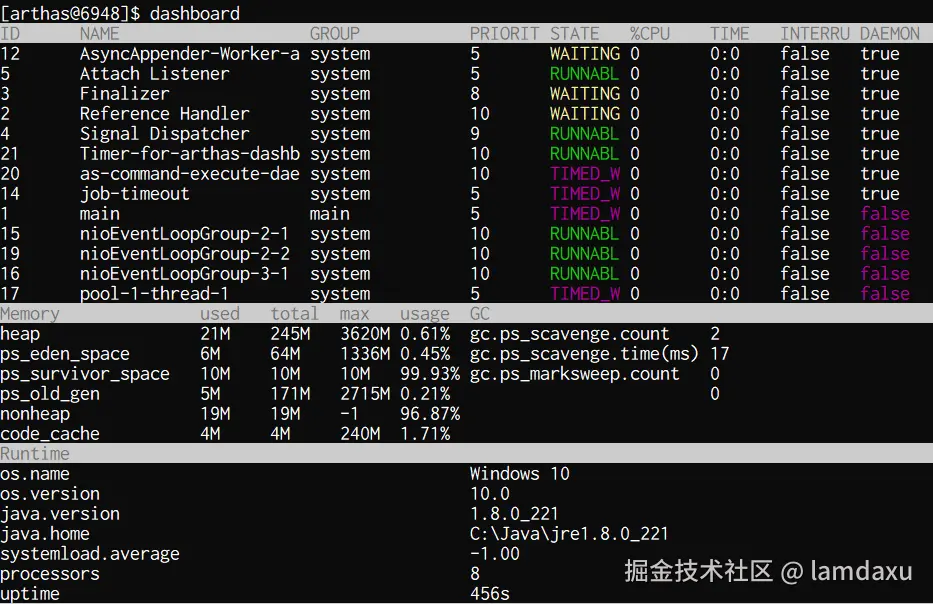Click the uptime label
933x604 pixels.
click(x=30, y=594)
